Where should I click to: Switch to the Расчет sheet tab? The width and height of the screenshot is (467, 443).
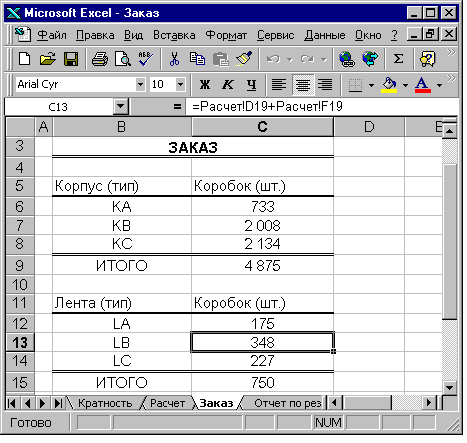(x=167, y=403)
